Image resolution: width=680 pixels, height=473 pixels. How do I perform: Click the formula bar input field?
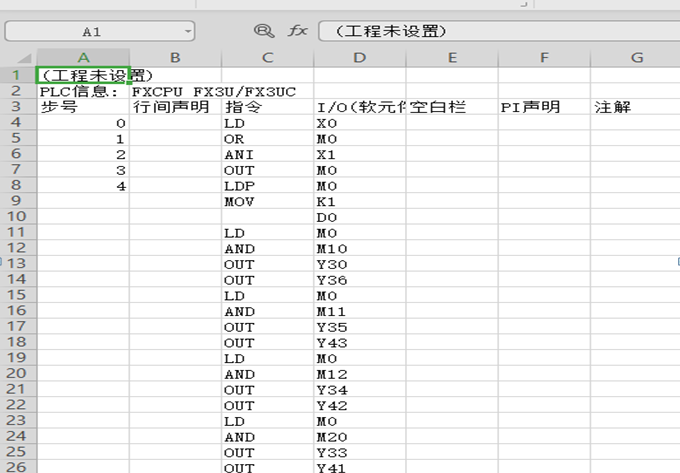point(499,31)
